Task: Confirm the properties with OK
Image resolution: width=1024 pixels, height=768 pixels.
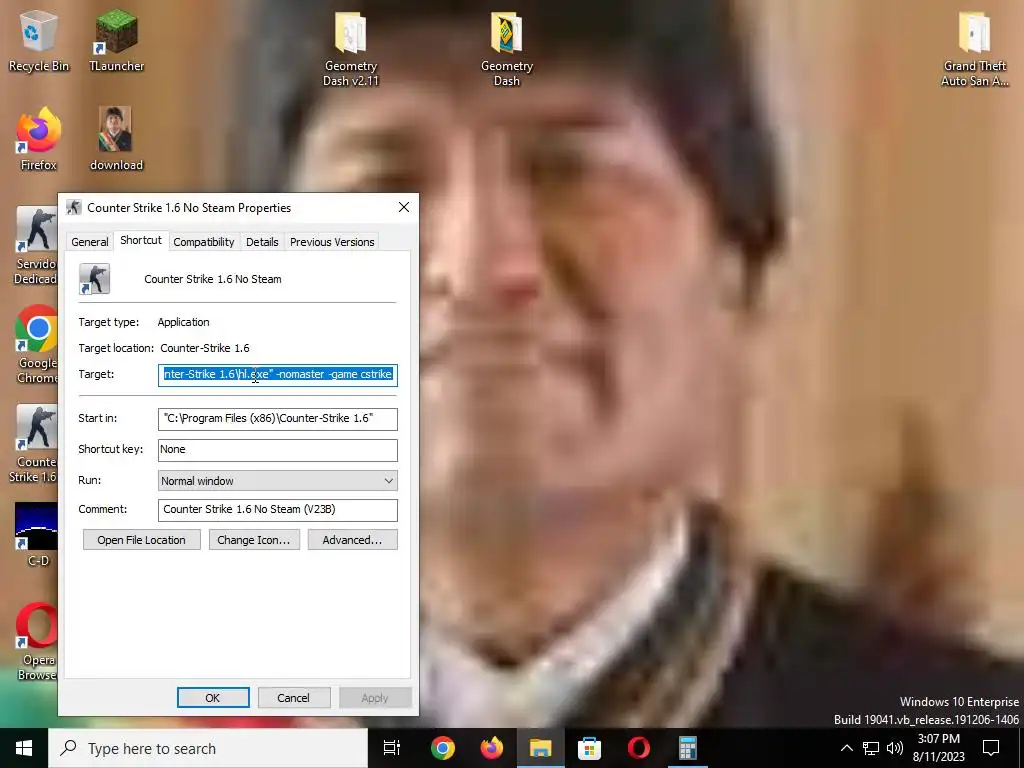Action: click(213, 697)
